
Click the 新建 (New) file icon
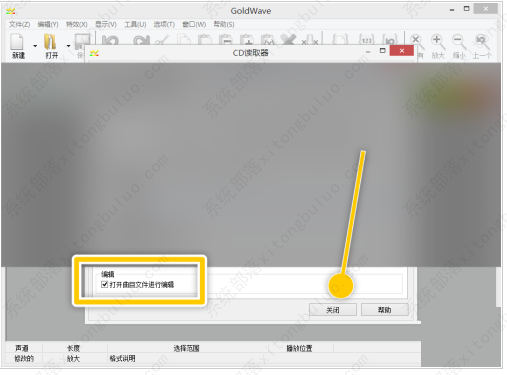point(17,42)
